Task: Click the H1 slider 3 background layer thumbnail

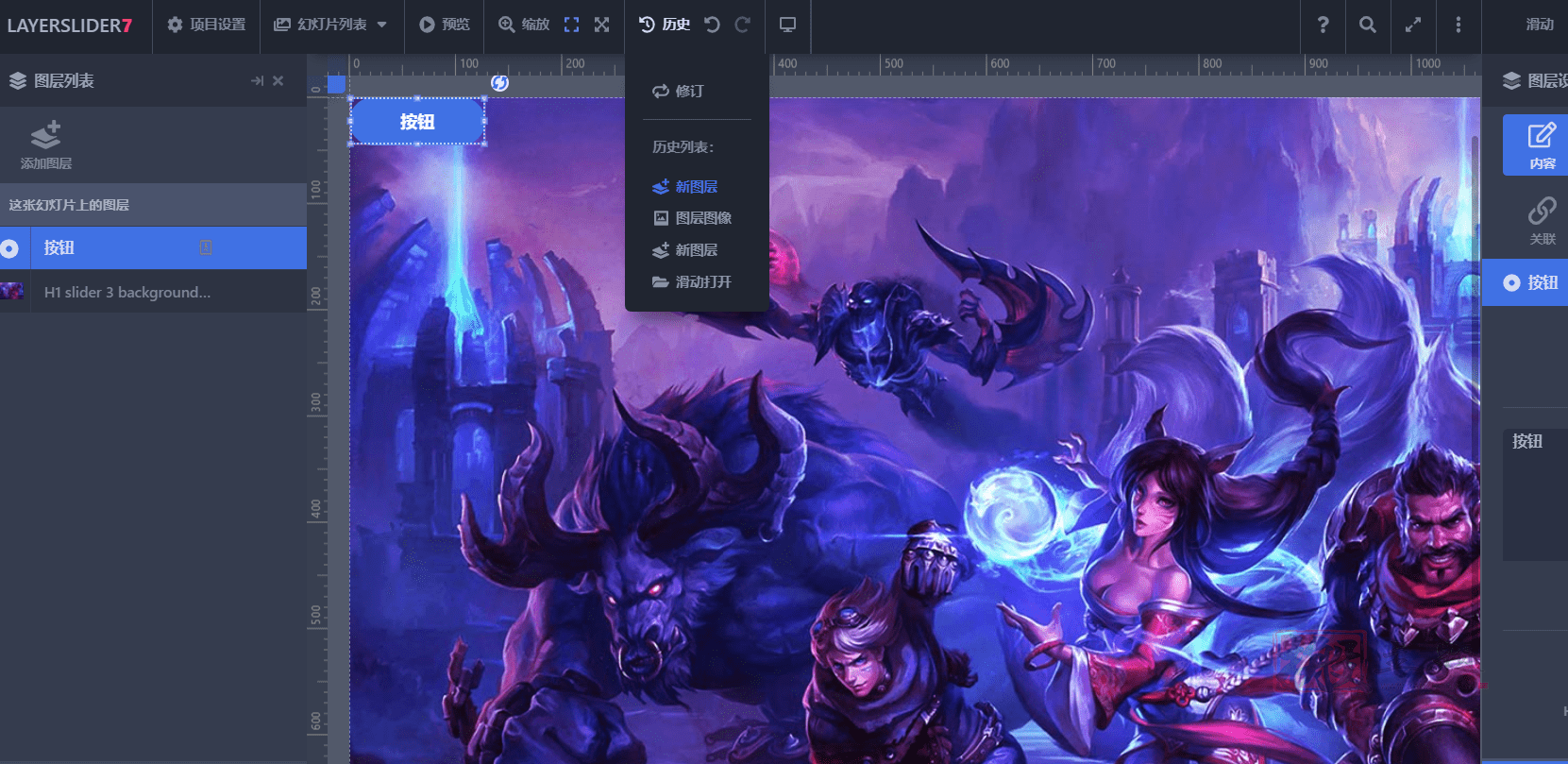Action: pyautogui.click(x=12, y=291)
